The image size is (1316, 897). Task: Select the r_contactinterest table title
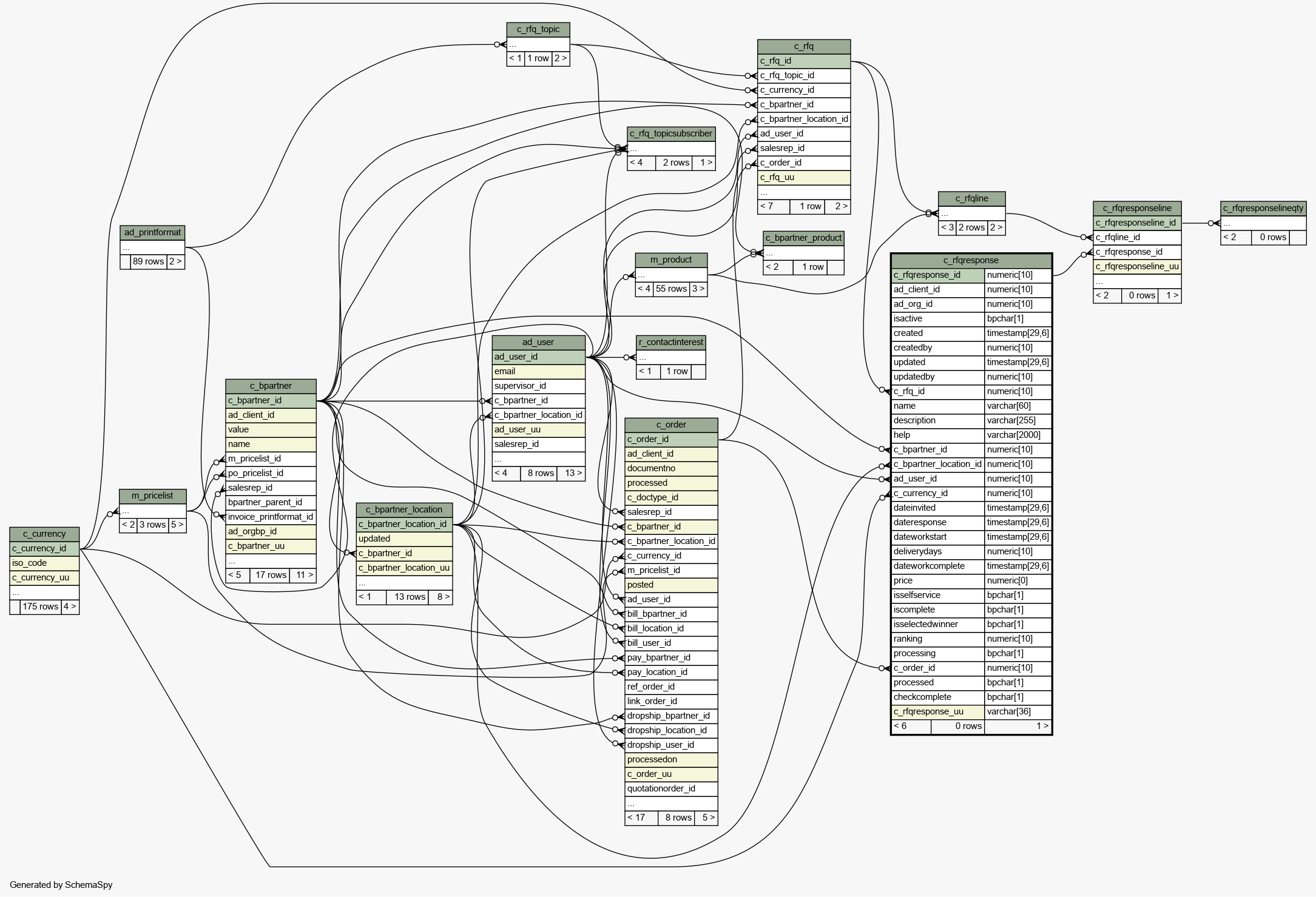tap(671, 343)
